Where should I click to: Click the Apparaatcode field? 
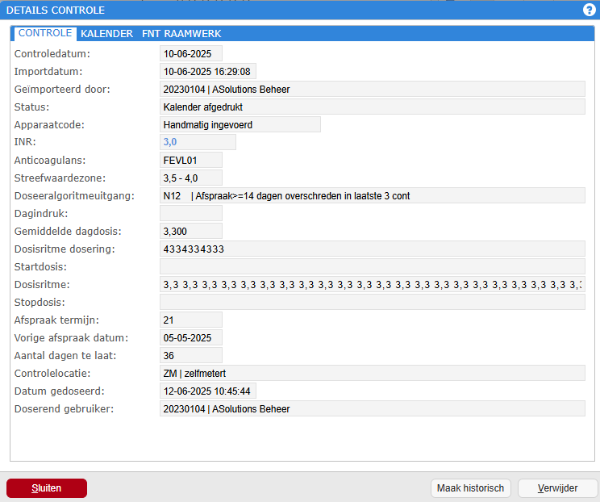[240, 125]
